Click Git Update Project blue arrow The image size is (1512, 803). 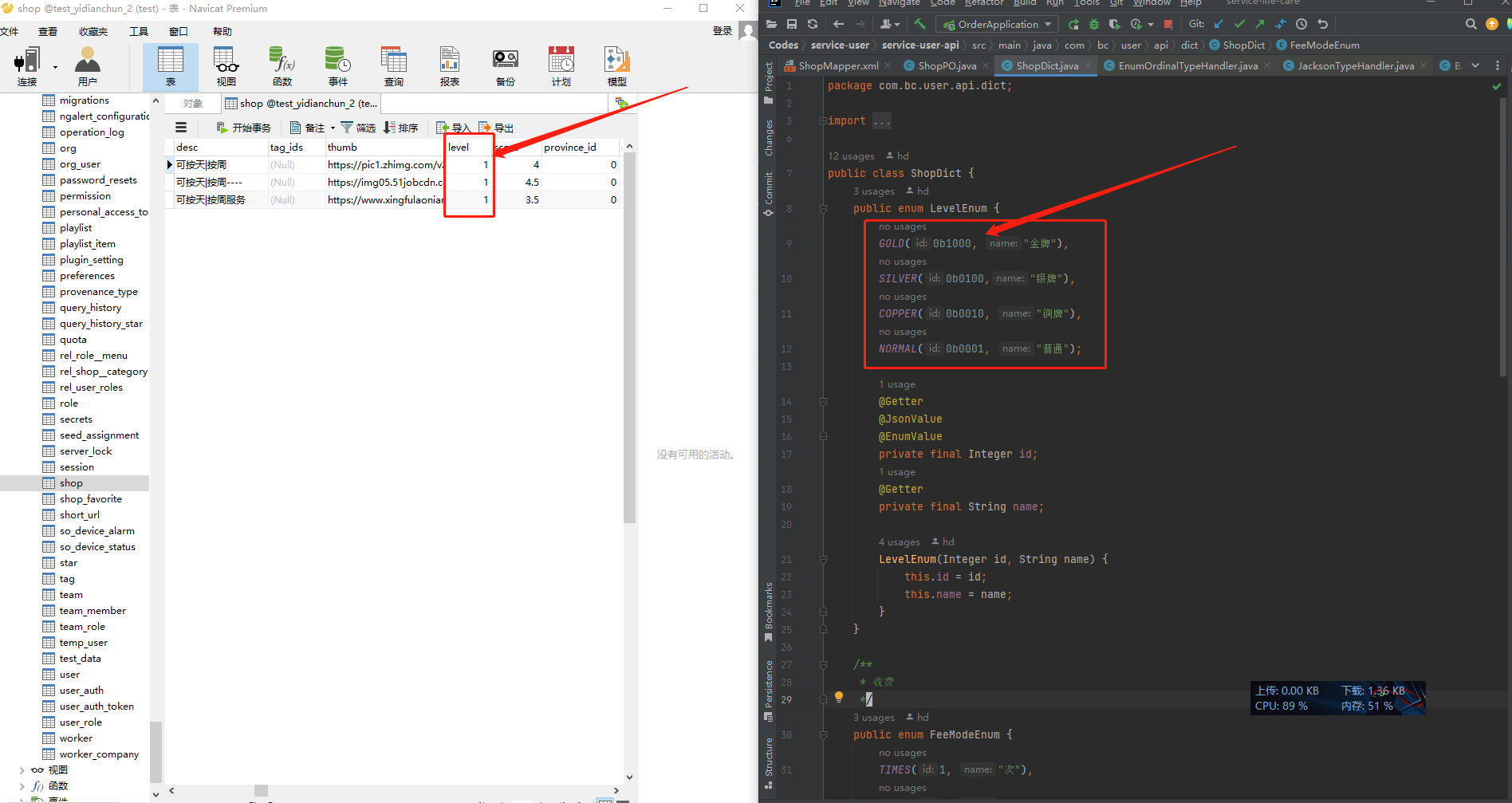tap(1219, 24)
